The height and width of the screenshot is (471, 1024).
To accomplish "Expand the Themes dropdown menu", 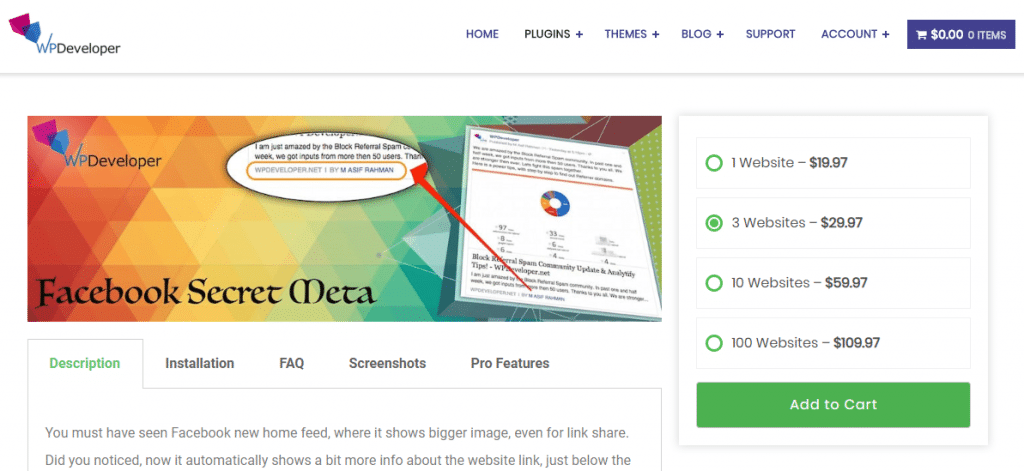I will click(631, 34).
